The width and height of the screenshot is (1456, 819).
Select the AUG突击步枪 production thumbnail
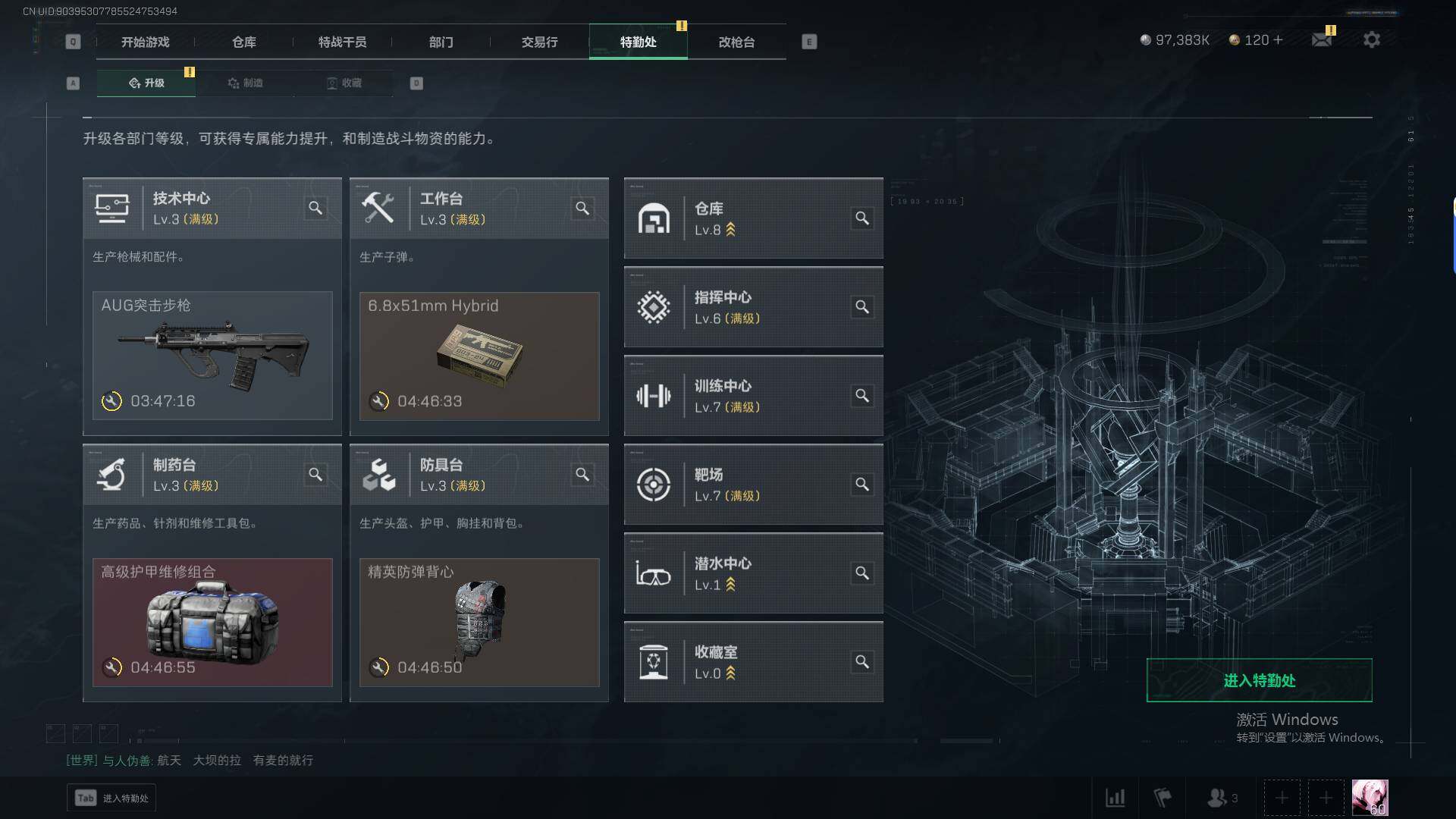(x=212, y=356)
